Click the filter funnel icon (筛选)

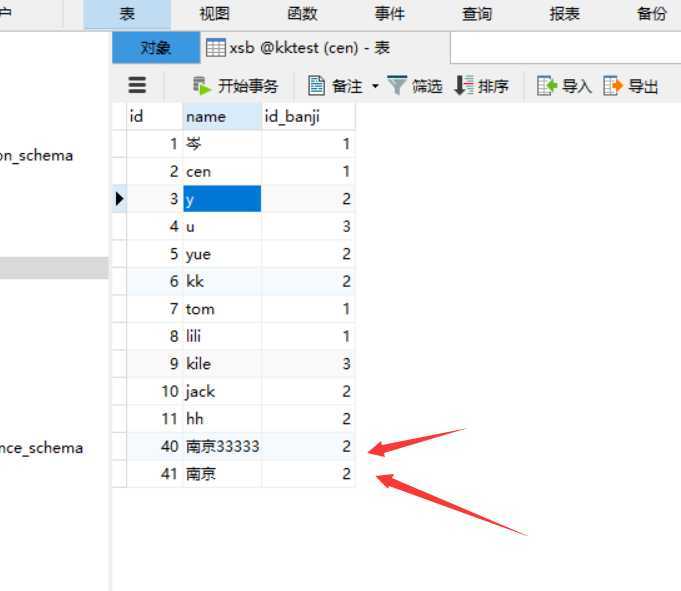click(x=397, y=85)
